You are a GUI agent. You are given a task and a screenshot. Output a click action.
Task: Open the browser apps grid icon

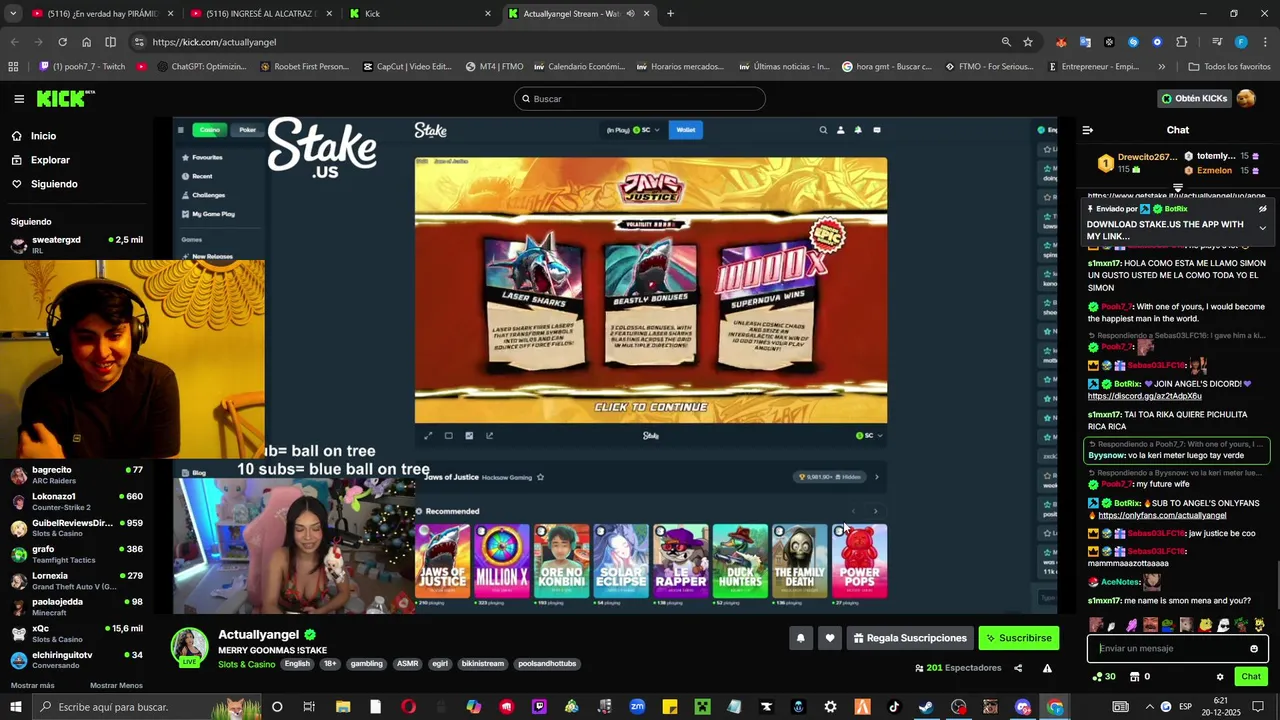click(13, 67)
